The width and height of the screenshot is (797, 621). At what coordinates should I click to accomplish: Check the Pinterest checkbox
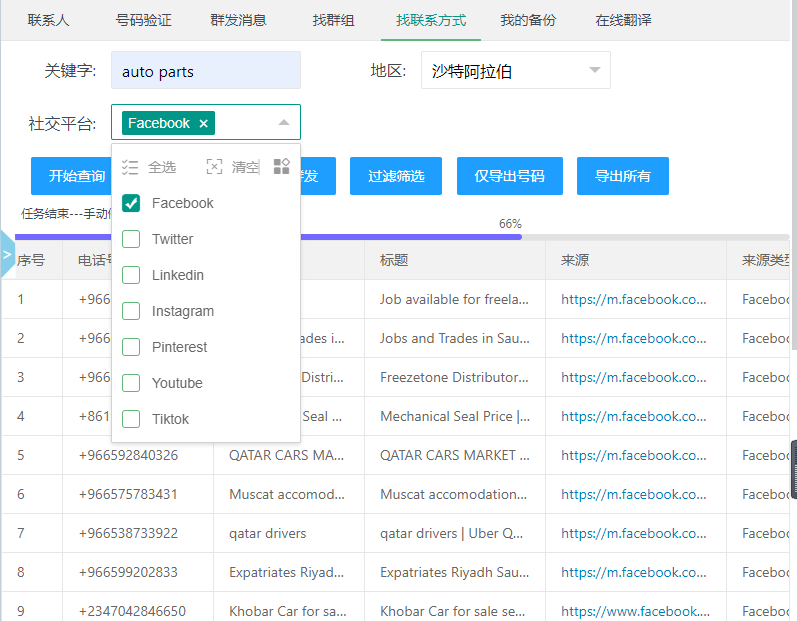[131, 347]
